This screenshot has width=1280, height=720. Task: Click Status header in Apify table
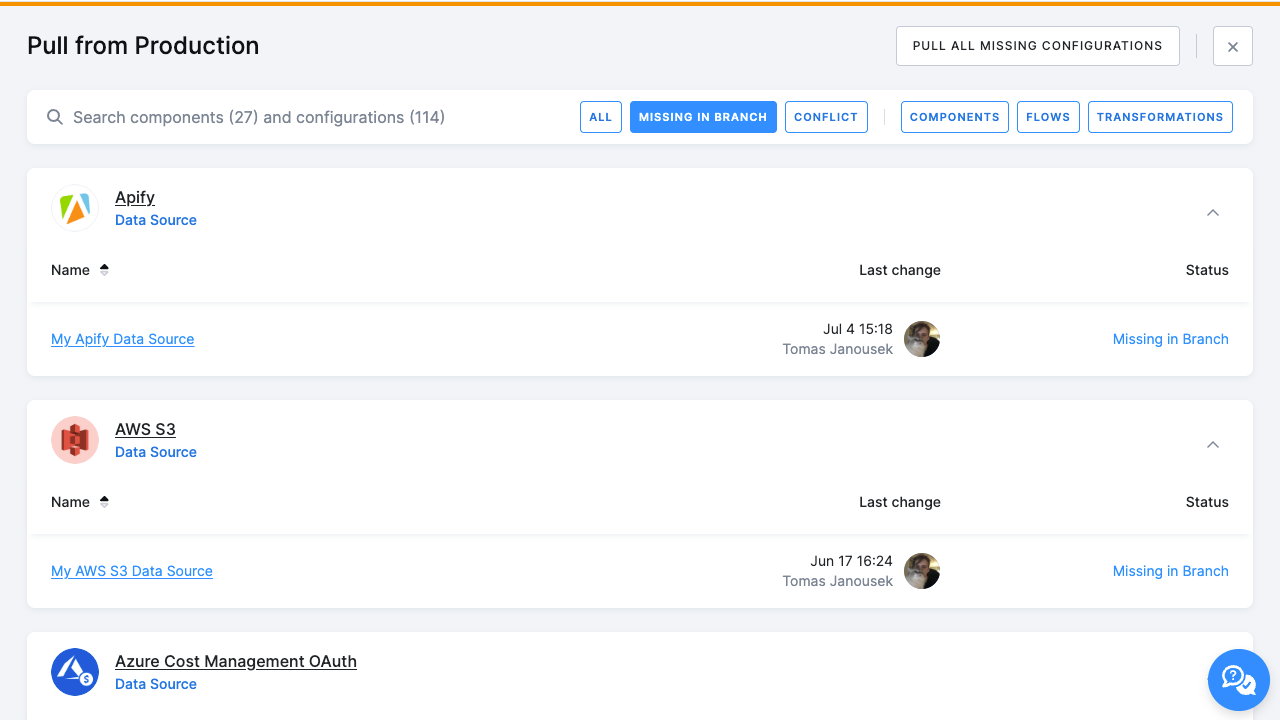(x=1207, y=270)
